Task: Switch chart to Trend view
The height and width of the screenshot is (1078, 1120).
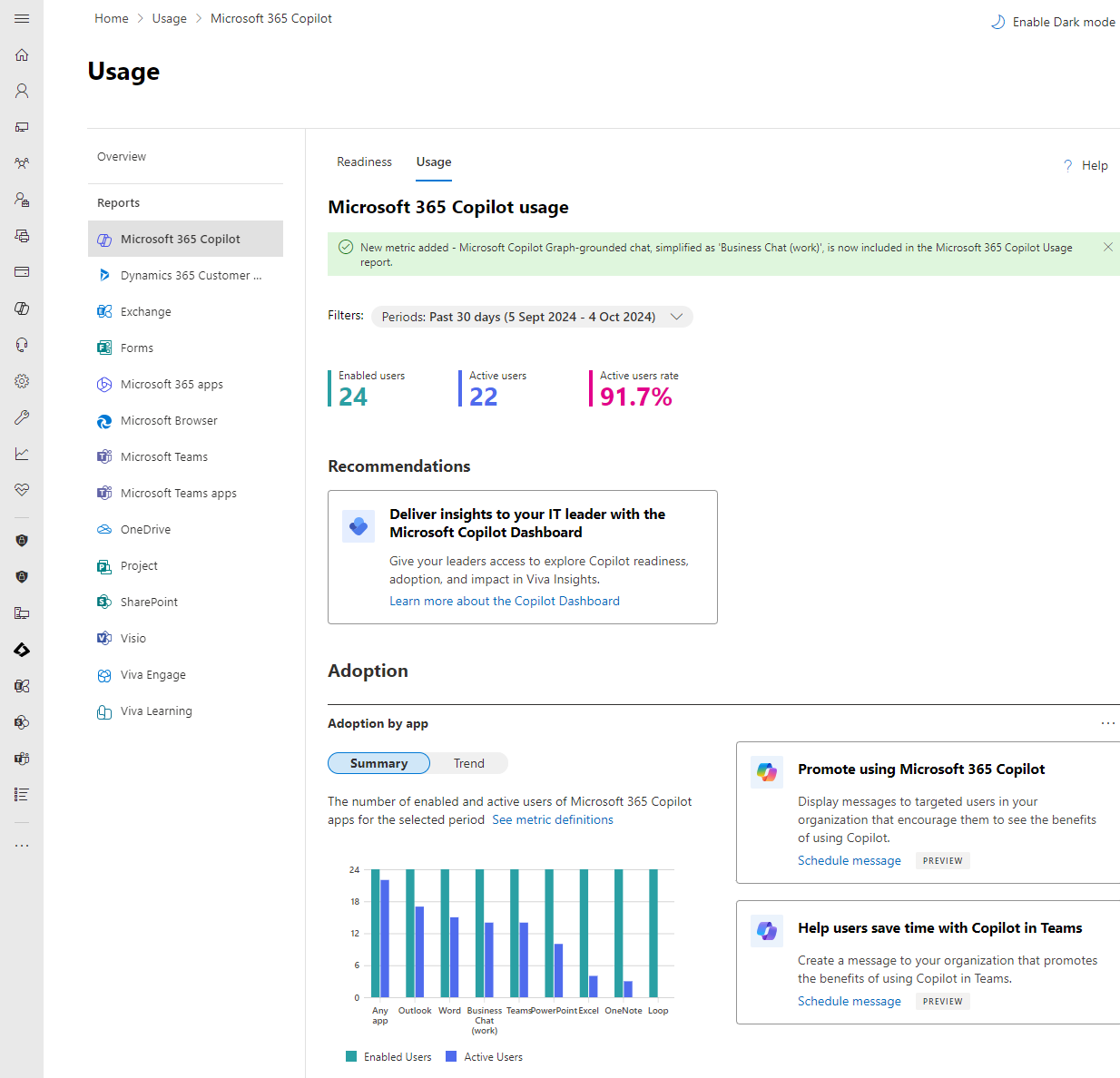Action: coord(469,763)
